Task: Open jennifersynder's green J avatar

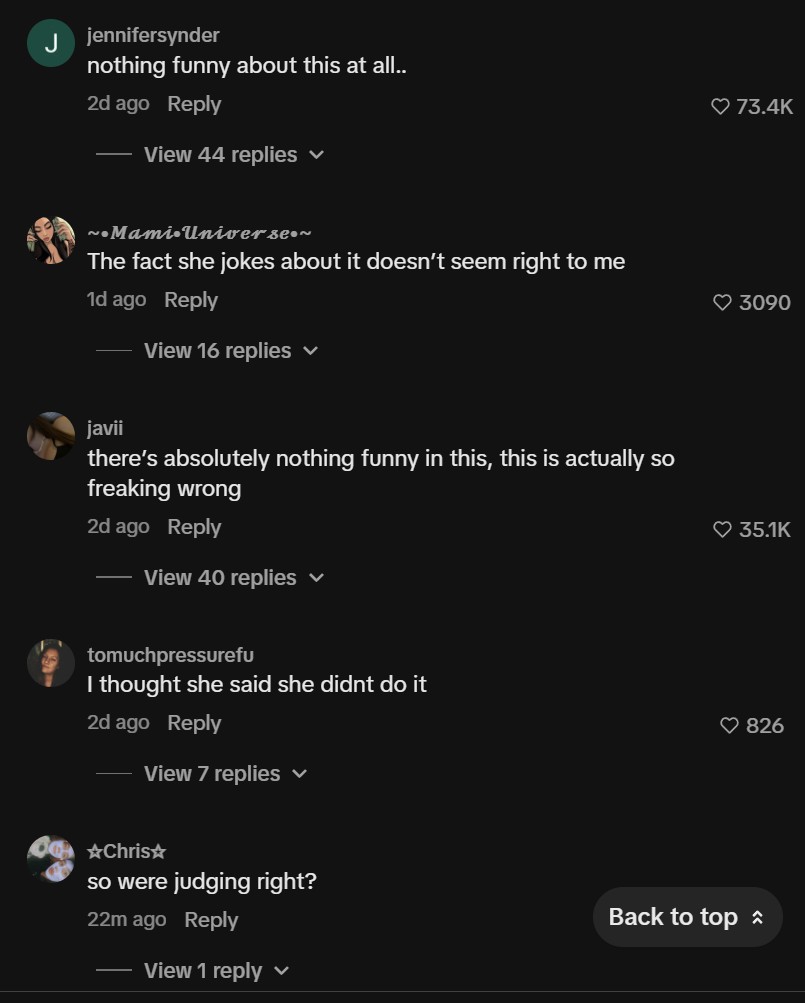Action: click(x=51, y=43)
